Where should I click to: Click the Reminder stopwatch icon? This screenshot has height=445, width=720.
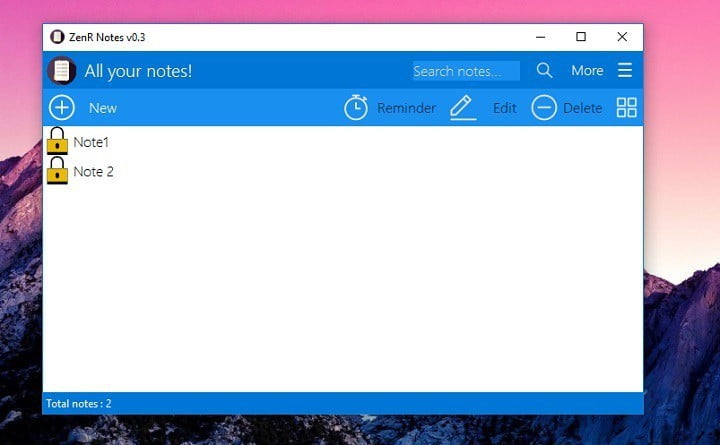pos(356,108)
